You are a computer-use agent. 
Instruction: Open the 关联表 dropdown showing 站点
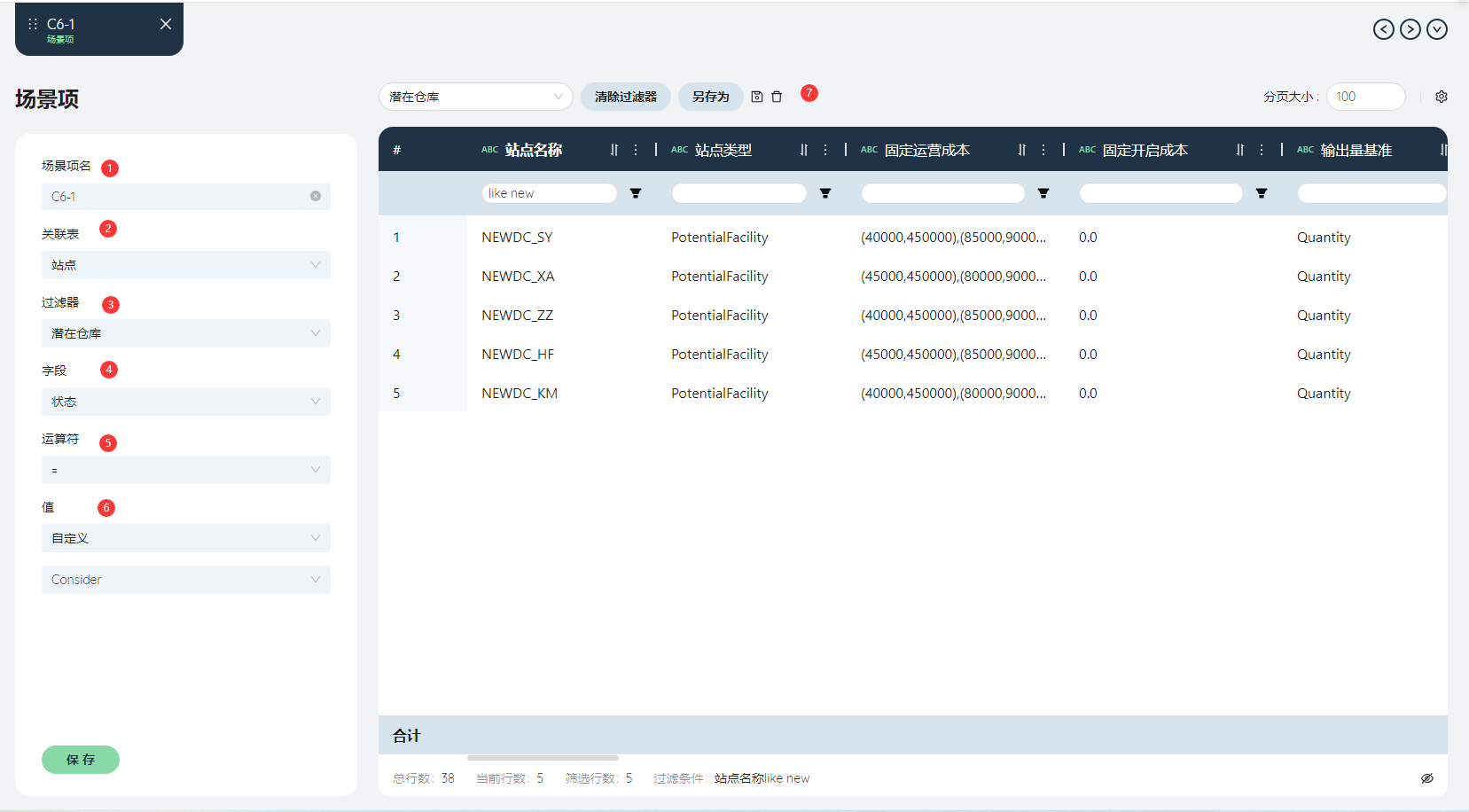pyautogui.click(x=186, y=265)
